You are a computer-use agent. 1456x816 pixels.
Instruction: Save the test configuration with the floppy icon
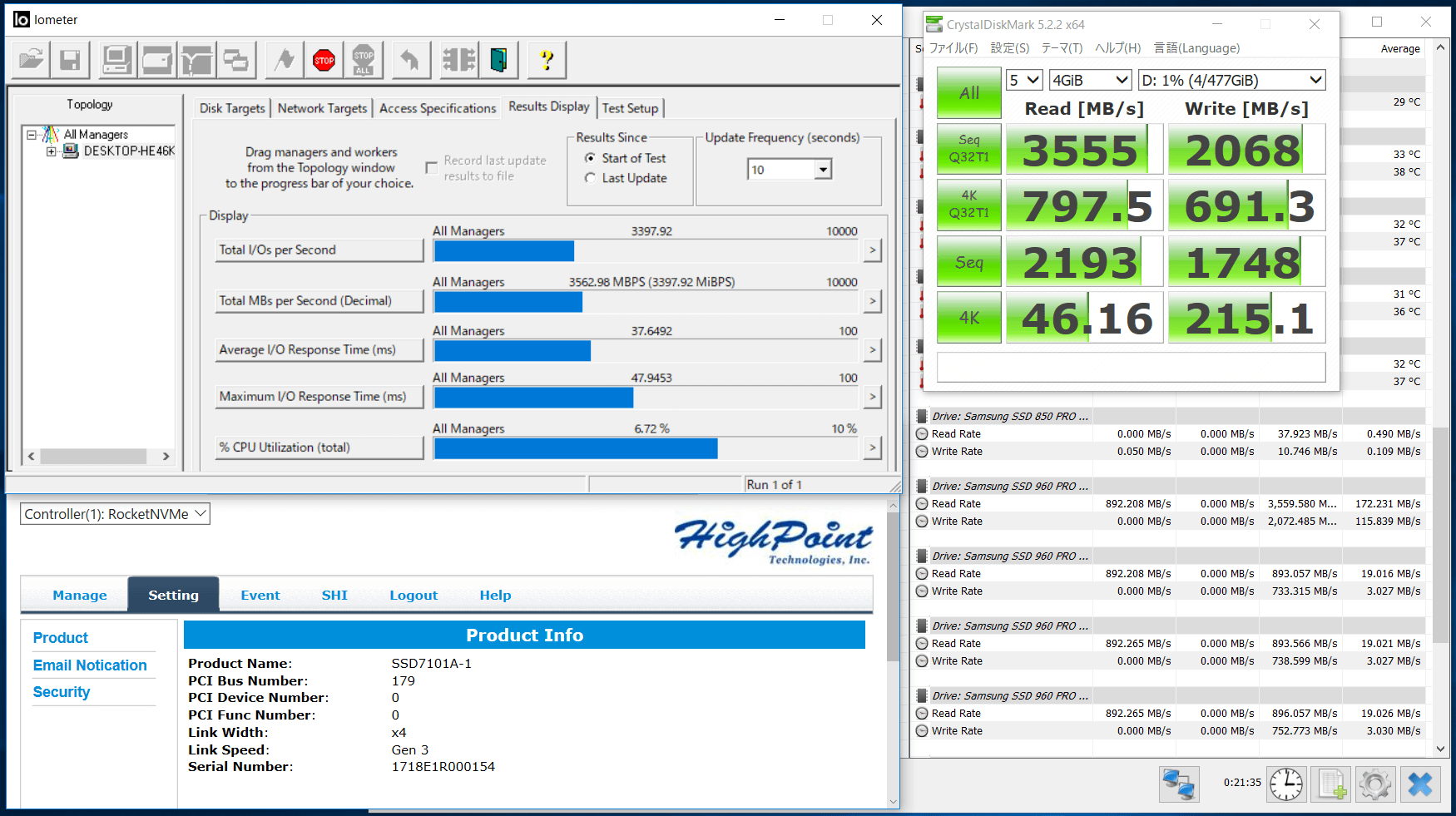(x=70, y=60)
